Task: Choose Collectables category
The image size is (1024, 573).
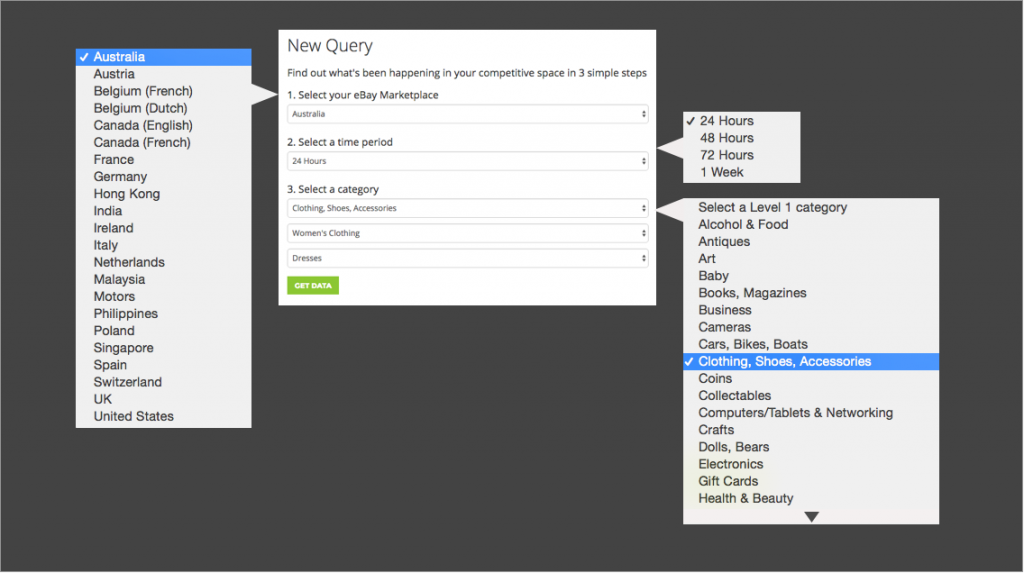Action: [x=811, y=395]
